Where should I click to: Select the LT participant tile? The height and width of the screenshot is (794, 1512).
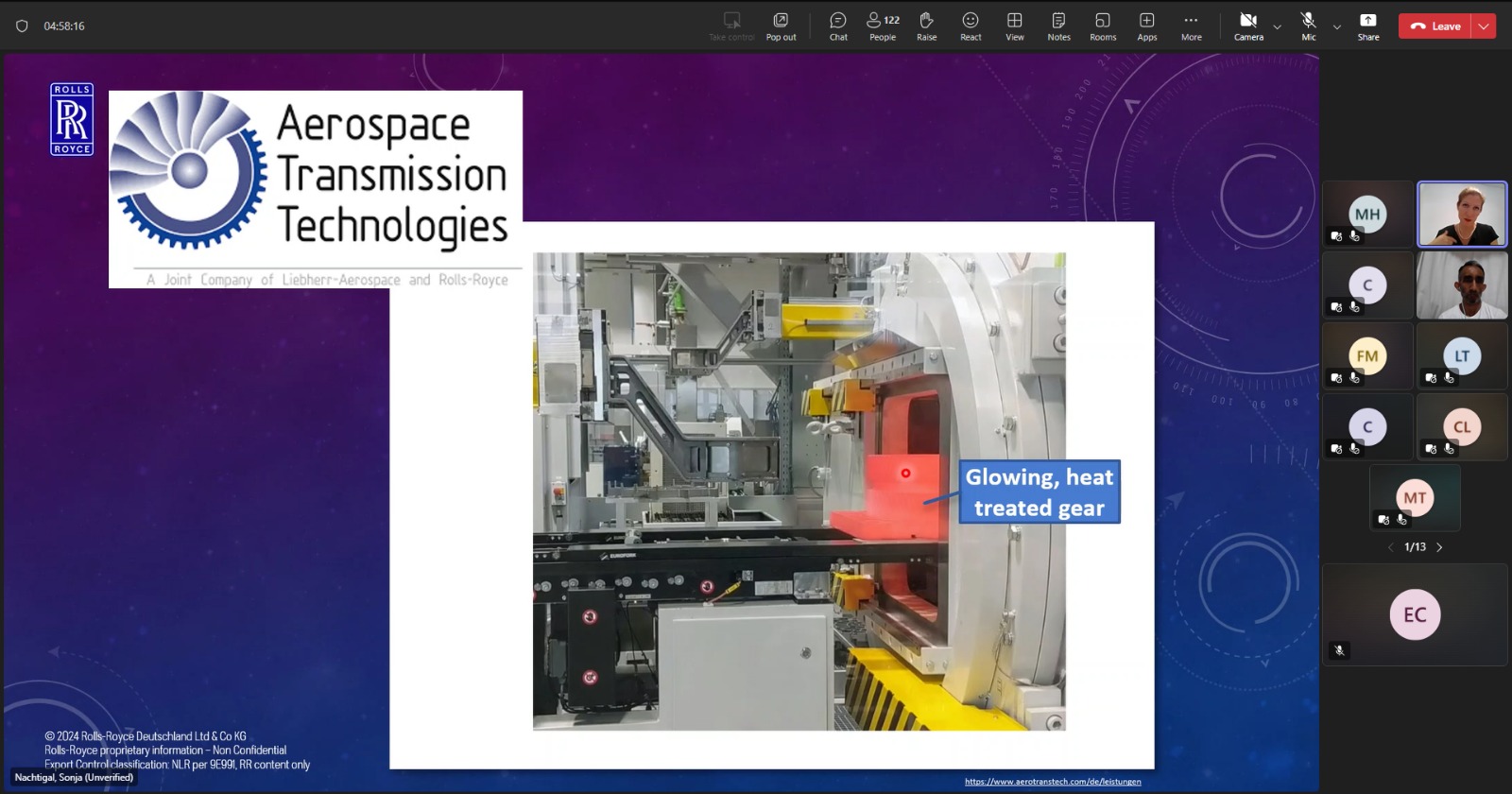click(1462, 356)
